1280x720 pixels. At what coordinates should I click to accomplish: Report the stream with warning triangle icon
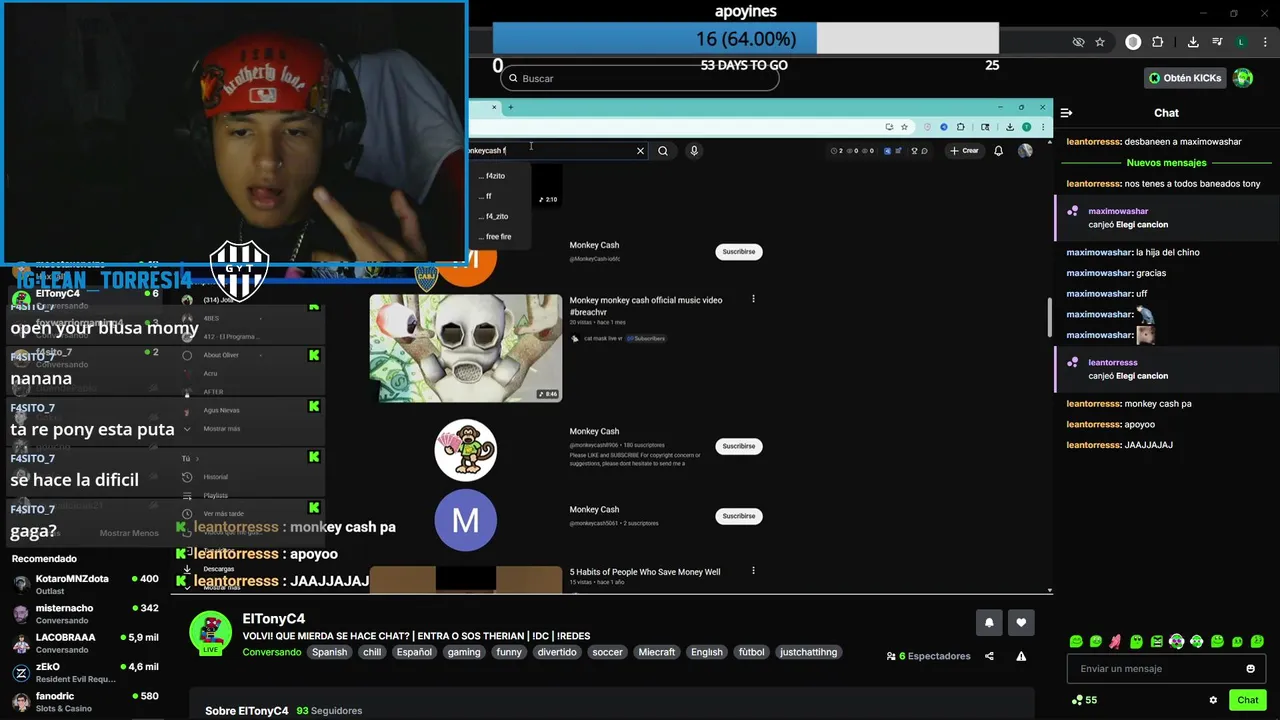coord(1021,656)
